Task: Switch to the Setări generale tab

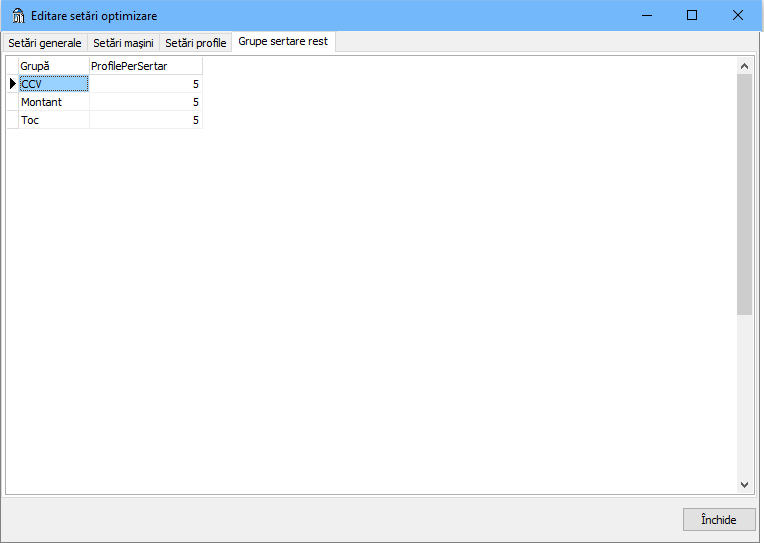Action: click(45, 43)
